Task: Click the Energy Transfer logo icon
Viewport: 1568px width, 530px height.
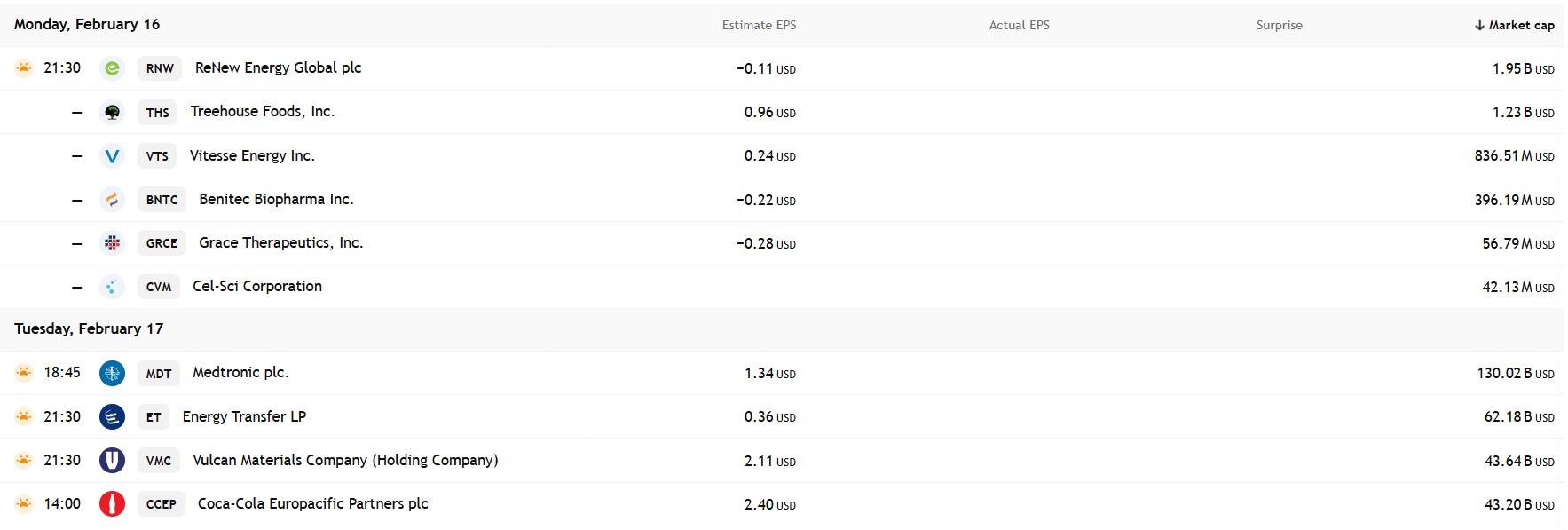Action: tap(112, 417)
